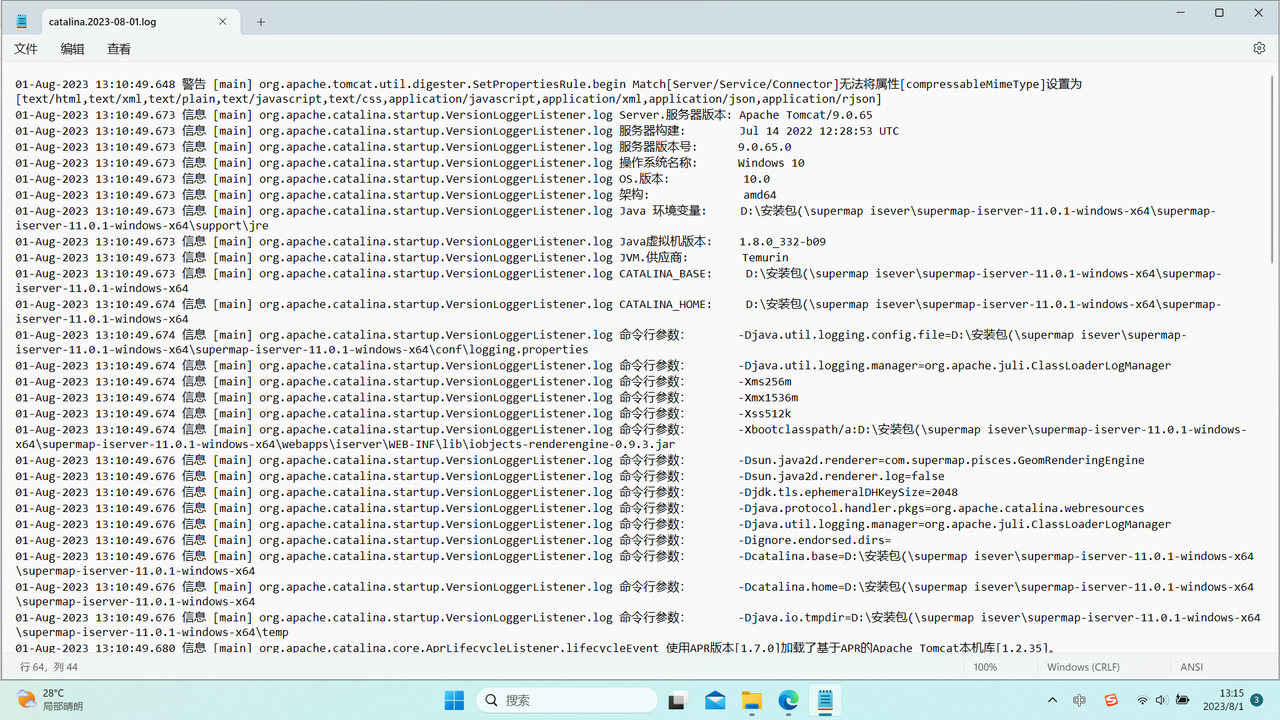This screenshot has height=720, width=1280.
Task: Click the JVM vendor Temurin
Action: coord(765,258)
